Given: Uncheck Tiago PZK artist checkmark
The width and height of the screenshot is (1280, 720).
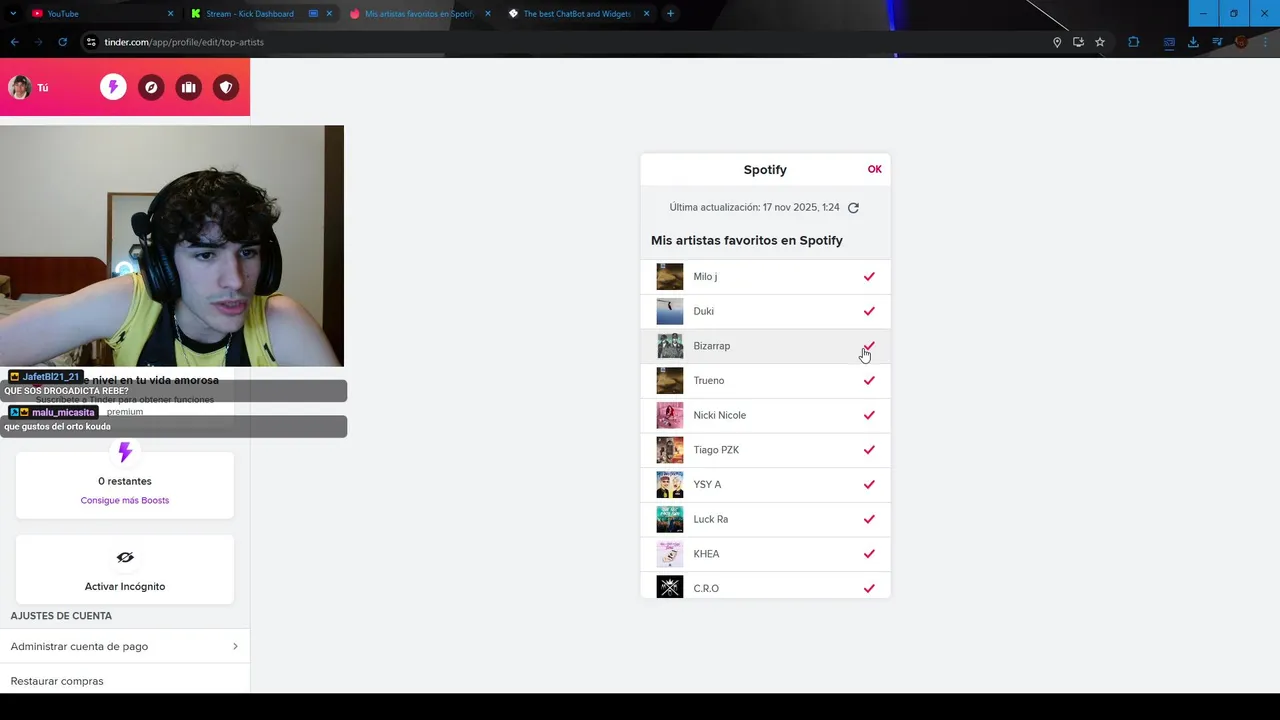Looking at the screenshot, I should click(x=869, y=450).
